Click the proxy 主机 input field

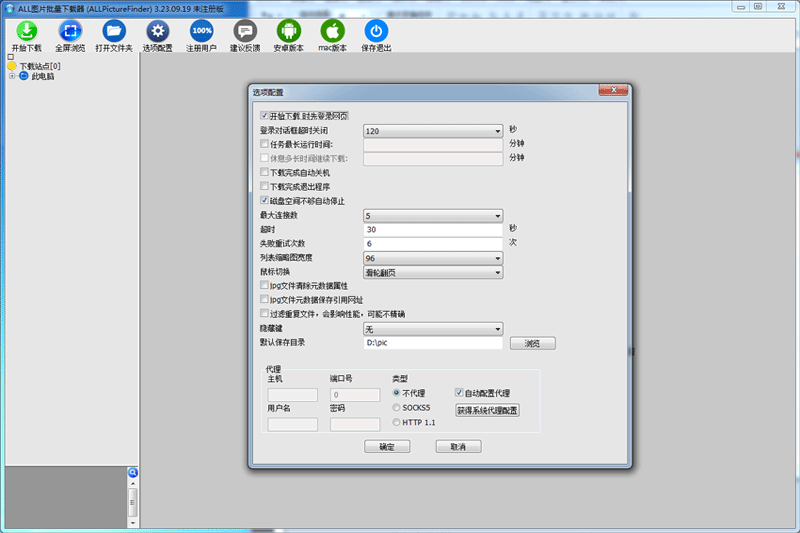292,395
